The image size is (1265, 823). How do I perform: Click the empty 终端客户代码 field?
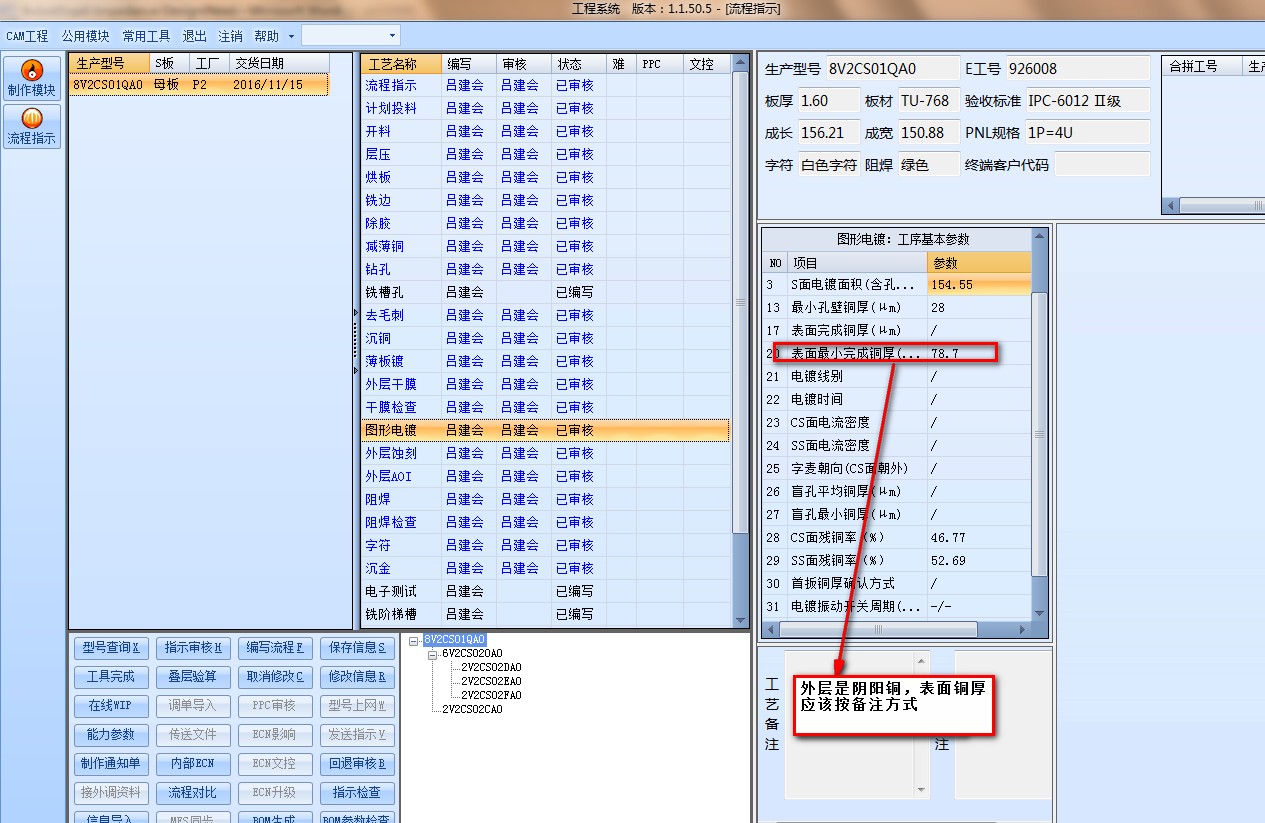point(1102,165)
